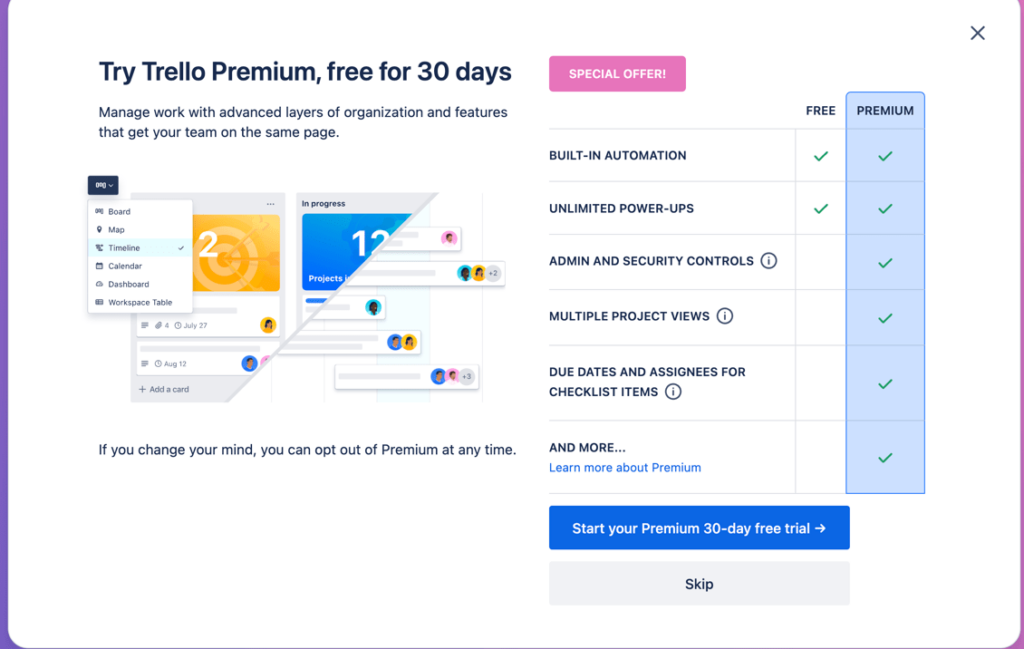Click the ellipsis icon on the orange card
Image resolution: width=1024 pixels, height=649 pixels.
270,203
